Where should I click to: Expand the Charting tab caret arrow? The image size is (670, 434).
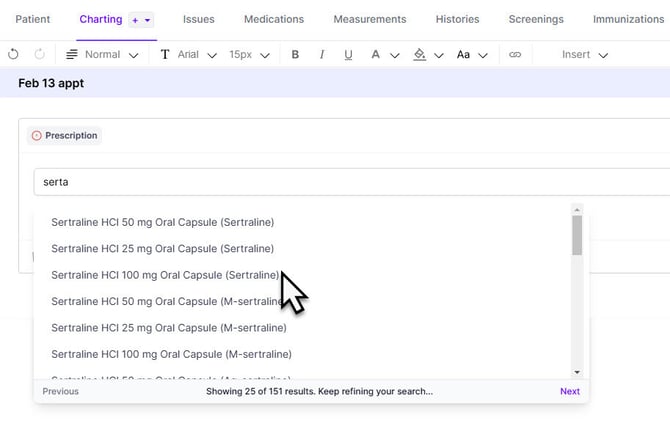tap(147, 20)
